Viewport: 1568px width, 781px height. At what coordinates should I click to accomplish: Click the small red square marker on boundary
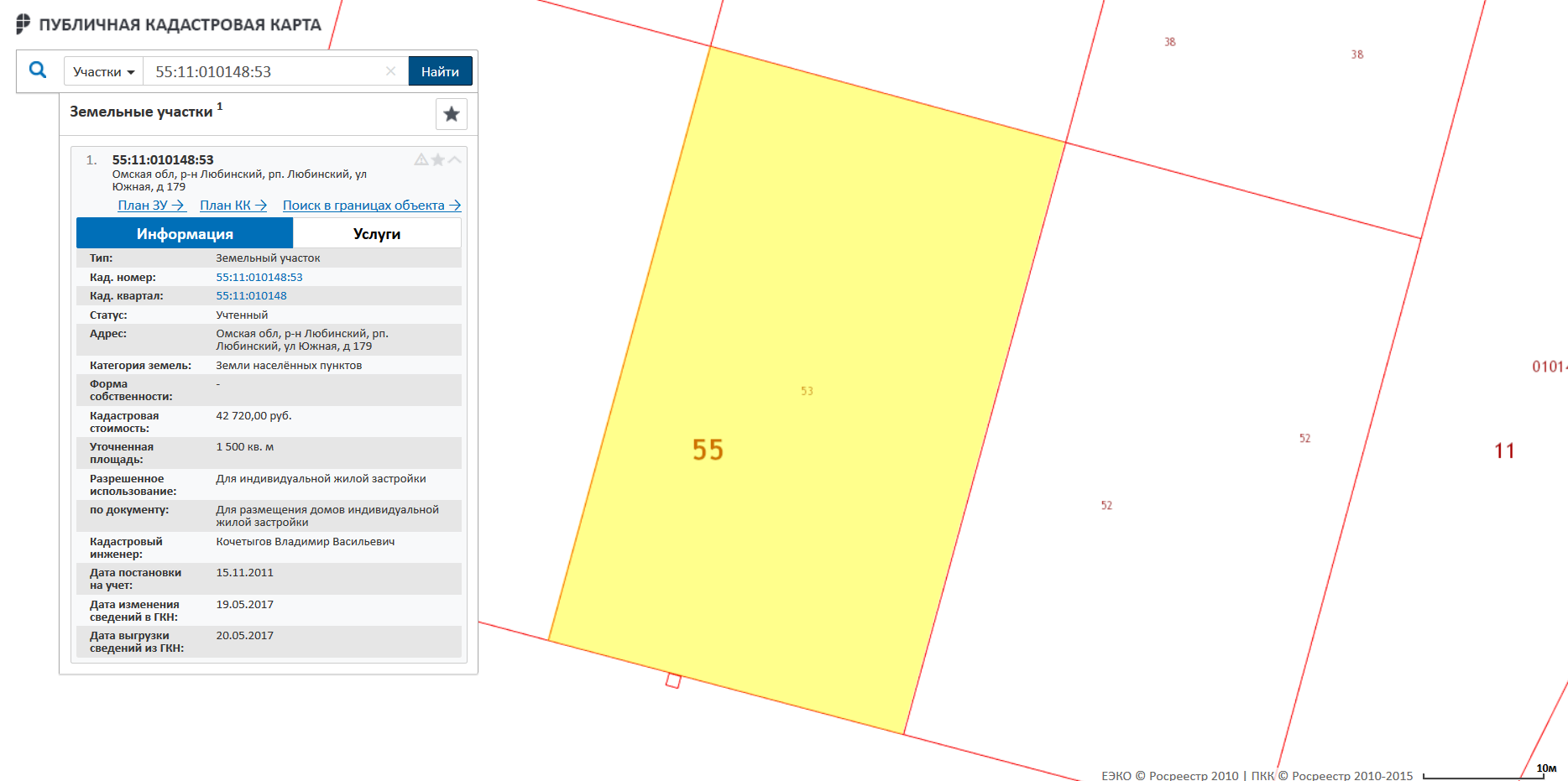tap(673, 680)
